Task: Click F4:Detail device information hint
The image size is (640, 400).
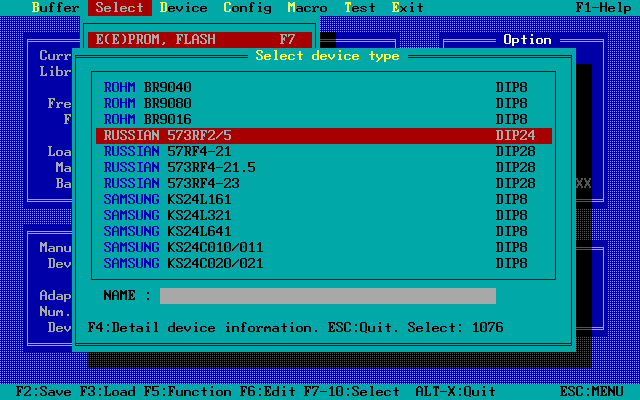Action: [x=203, y=328]
